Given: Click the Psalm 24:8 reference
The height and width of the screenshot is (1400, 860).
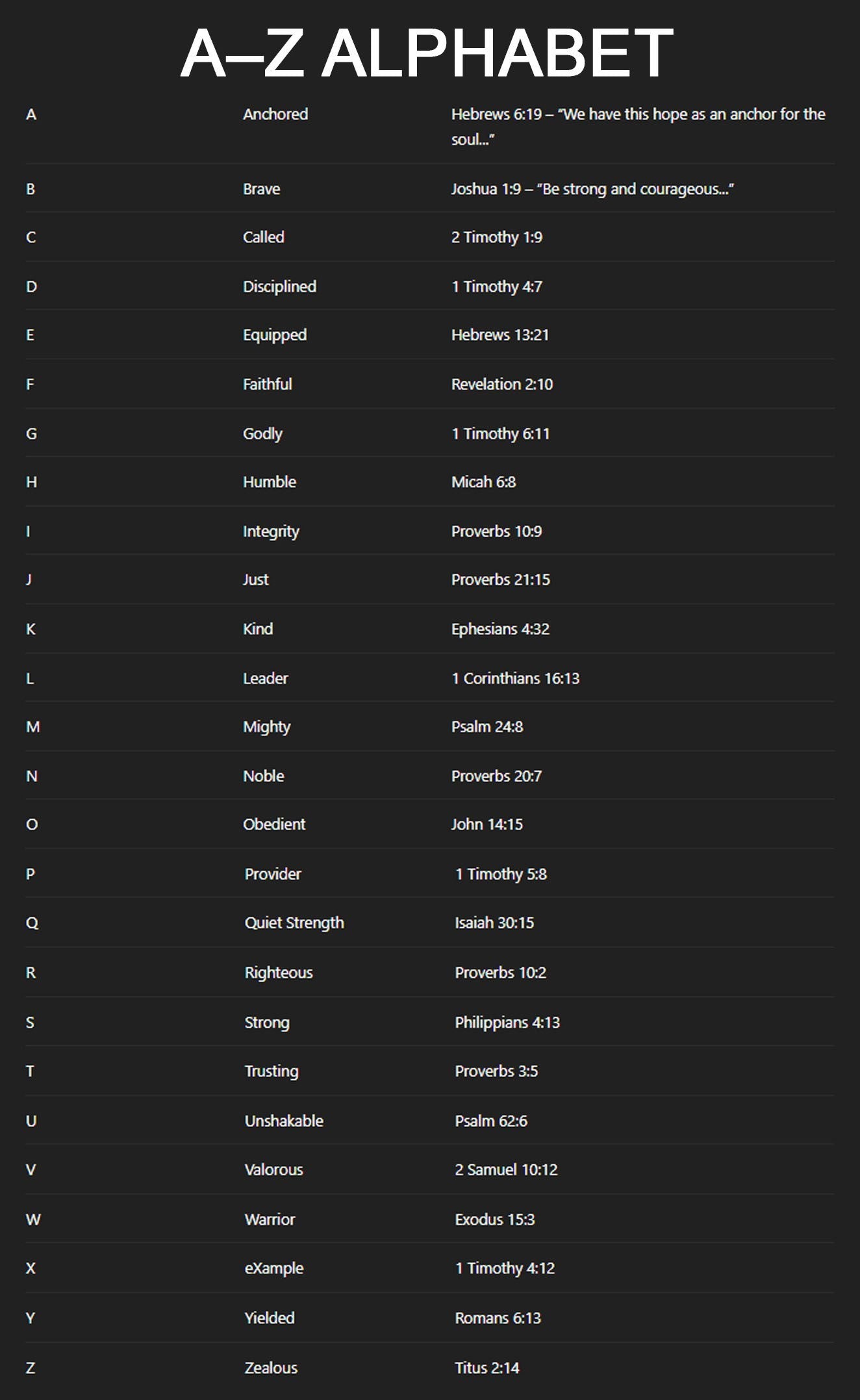Looking at the screenshot, I should [x=487, y=727].
